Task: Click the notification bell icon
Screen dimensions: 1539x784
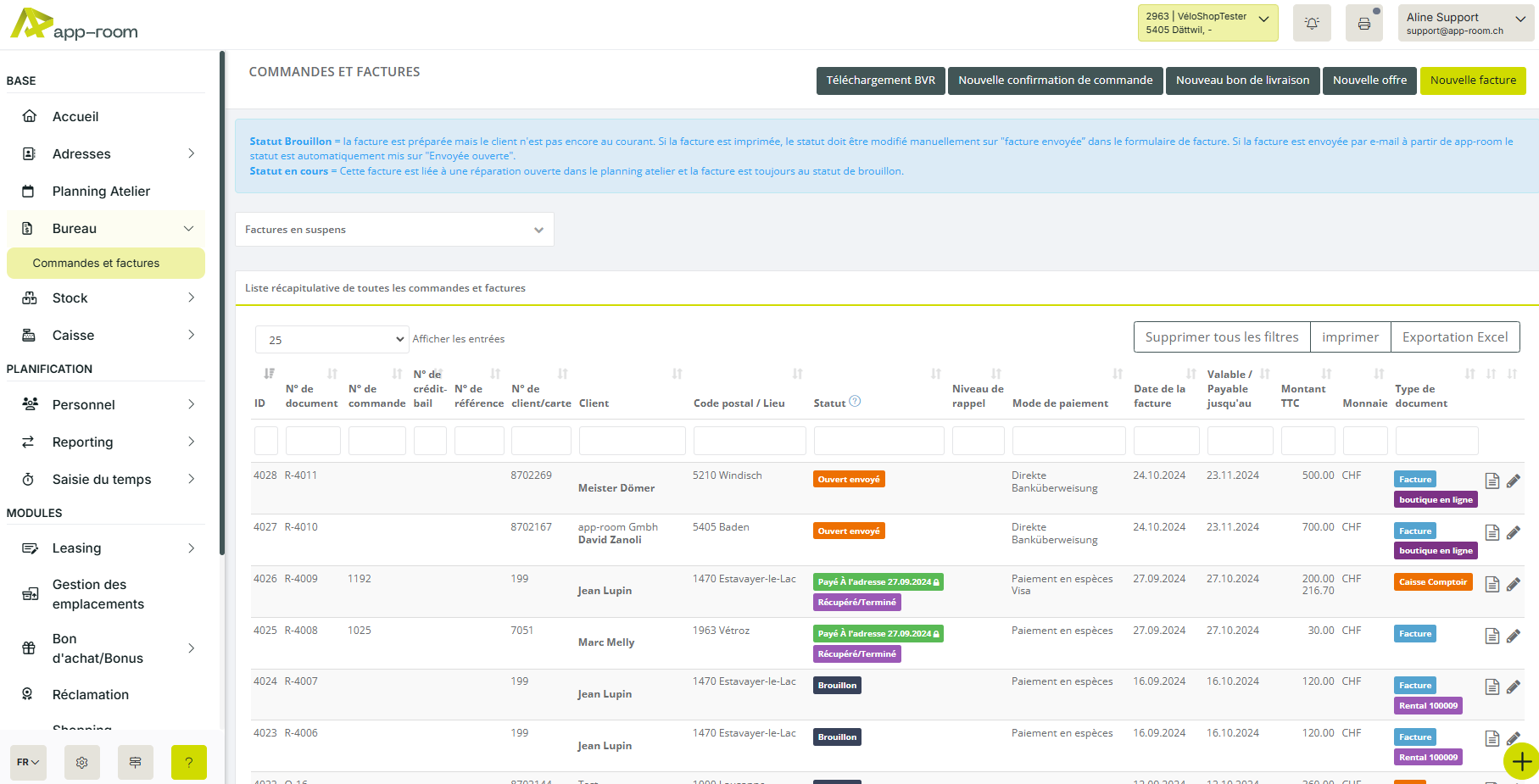Action: click(1312, 24)
